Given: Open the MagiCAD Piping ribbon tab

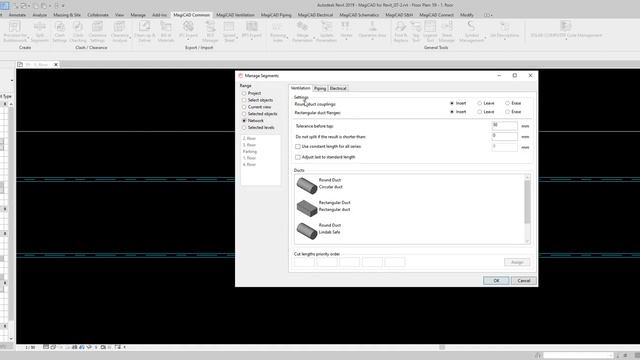Looking at the screenshot, I should pos(276,15).
